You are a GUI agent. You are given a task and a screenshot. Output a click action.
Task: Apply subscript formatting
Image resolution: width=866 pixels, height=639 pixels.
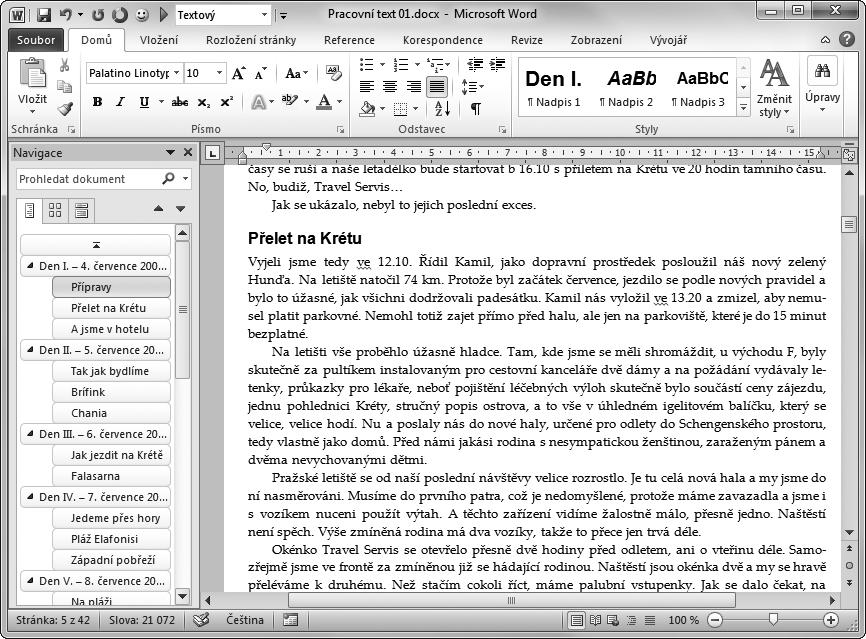point(204,102)
